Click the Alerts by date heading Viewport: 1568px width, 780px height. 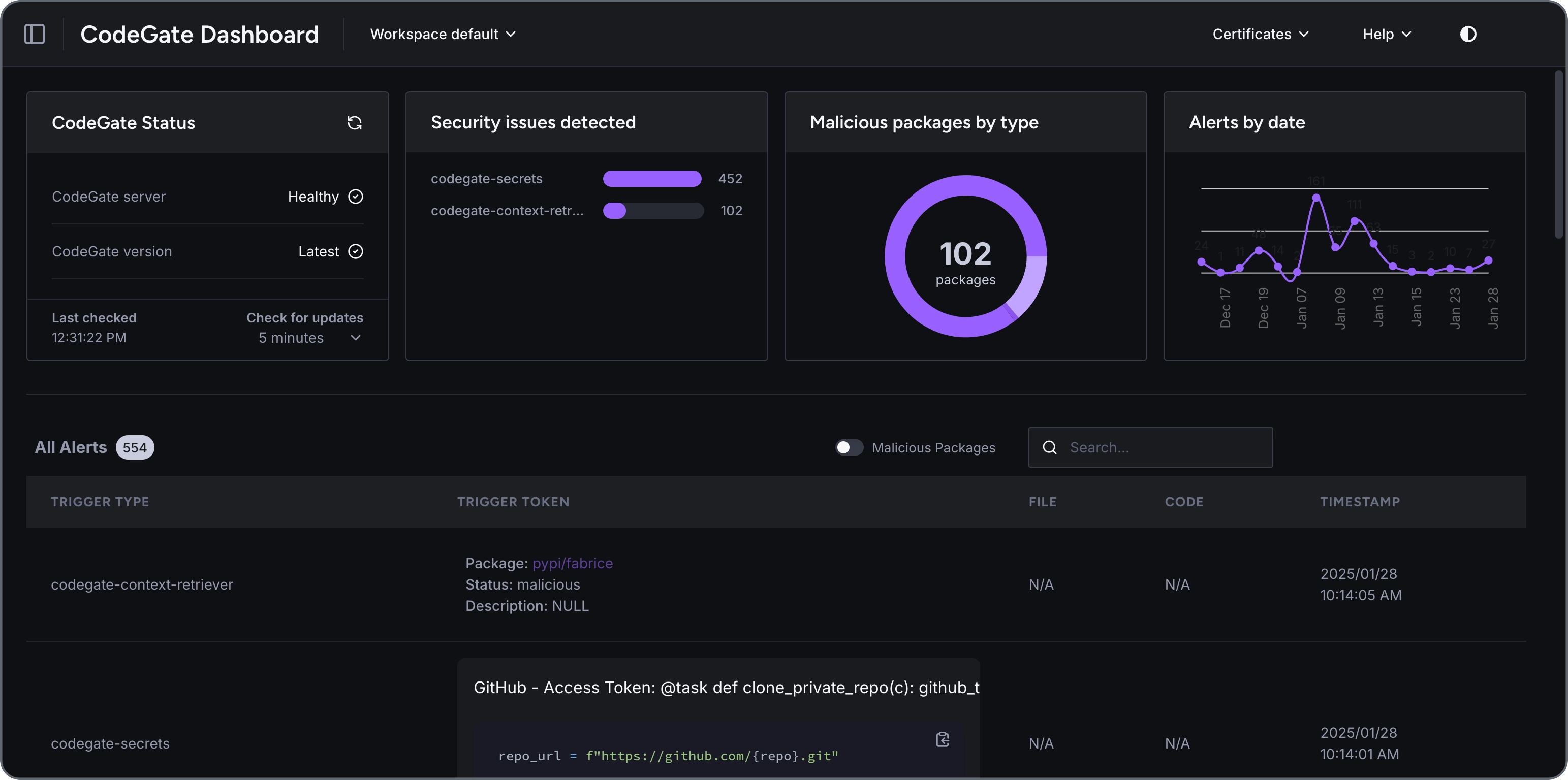[x=1246, y=122]
